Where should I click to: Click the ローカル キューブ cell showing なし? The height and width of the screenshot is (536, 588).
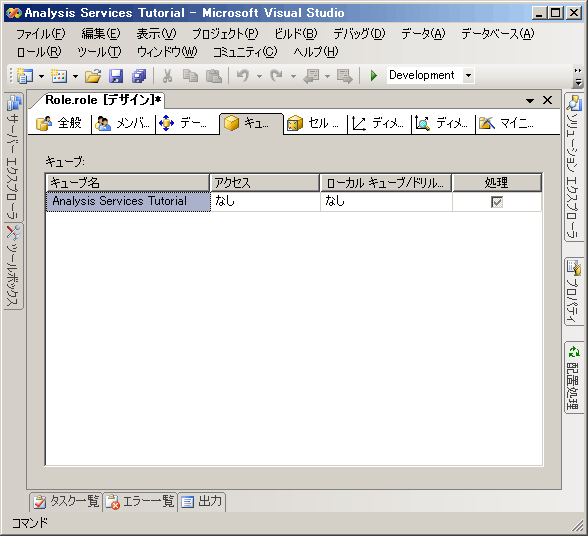pyautogui.click(x=386, y=201)
